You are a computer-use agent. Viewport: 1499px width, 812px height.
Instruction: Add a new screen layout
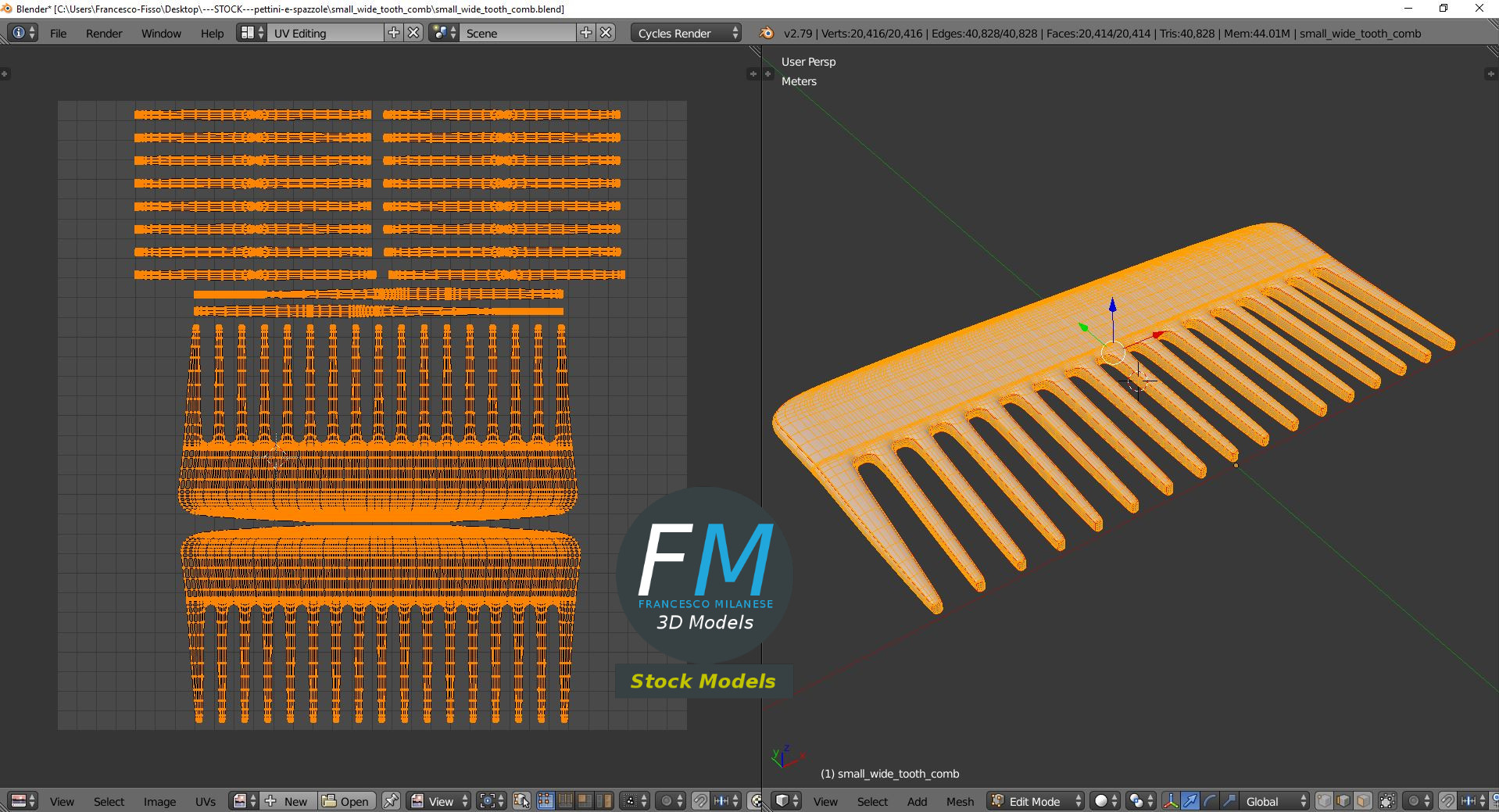tap(394, 33)
